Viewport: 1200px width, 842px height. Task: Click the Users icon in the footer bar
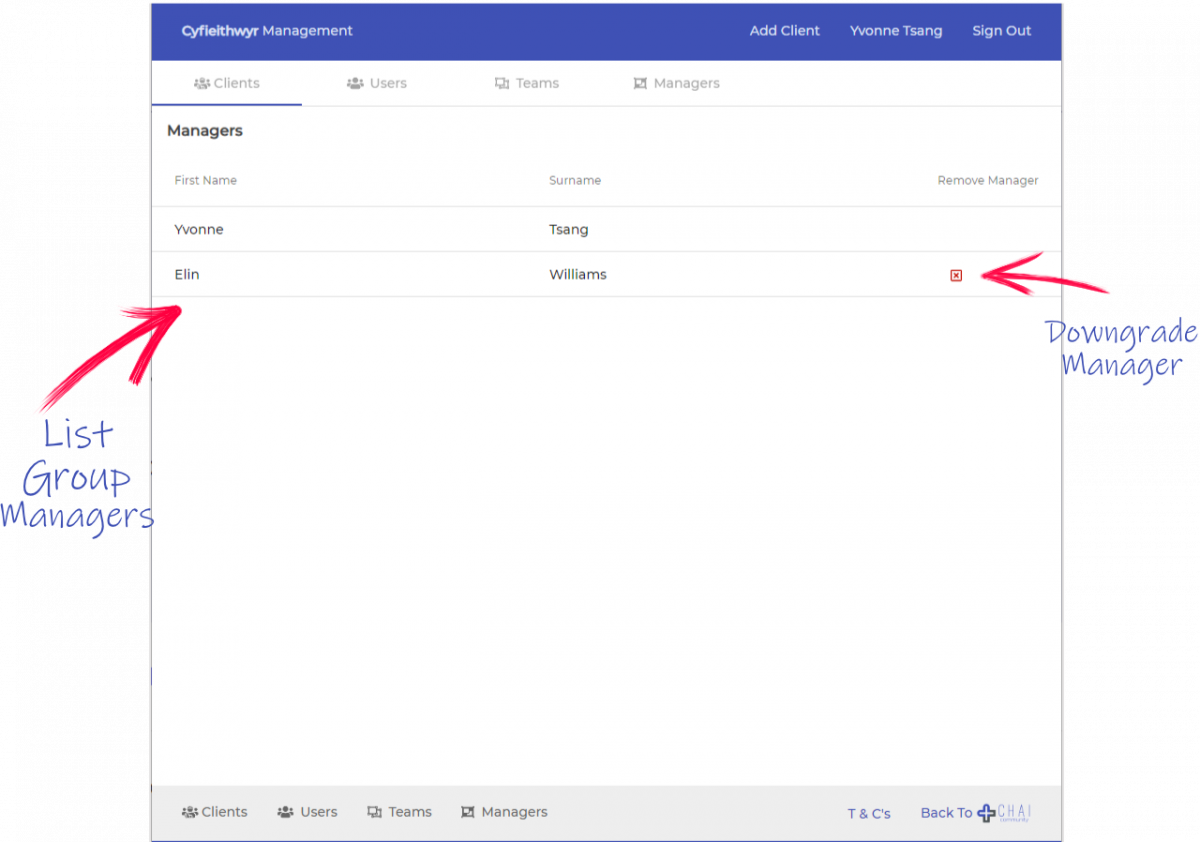pos(284,812)
